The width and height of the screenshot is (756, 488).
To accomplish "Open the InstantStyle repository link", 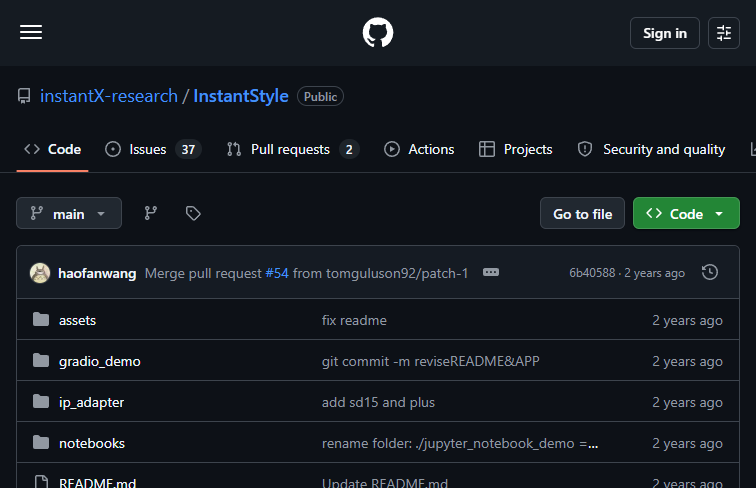I will click(x=241, y=96).
